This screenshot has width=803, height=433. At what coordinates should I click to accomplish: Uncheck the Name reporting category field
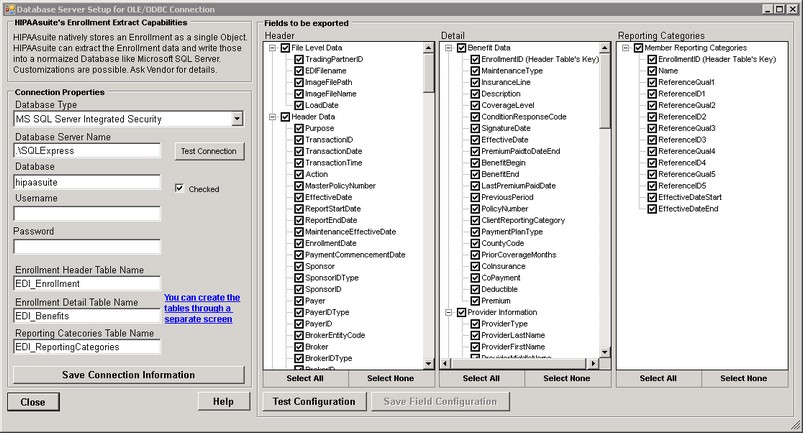[x=652, y=71]
